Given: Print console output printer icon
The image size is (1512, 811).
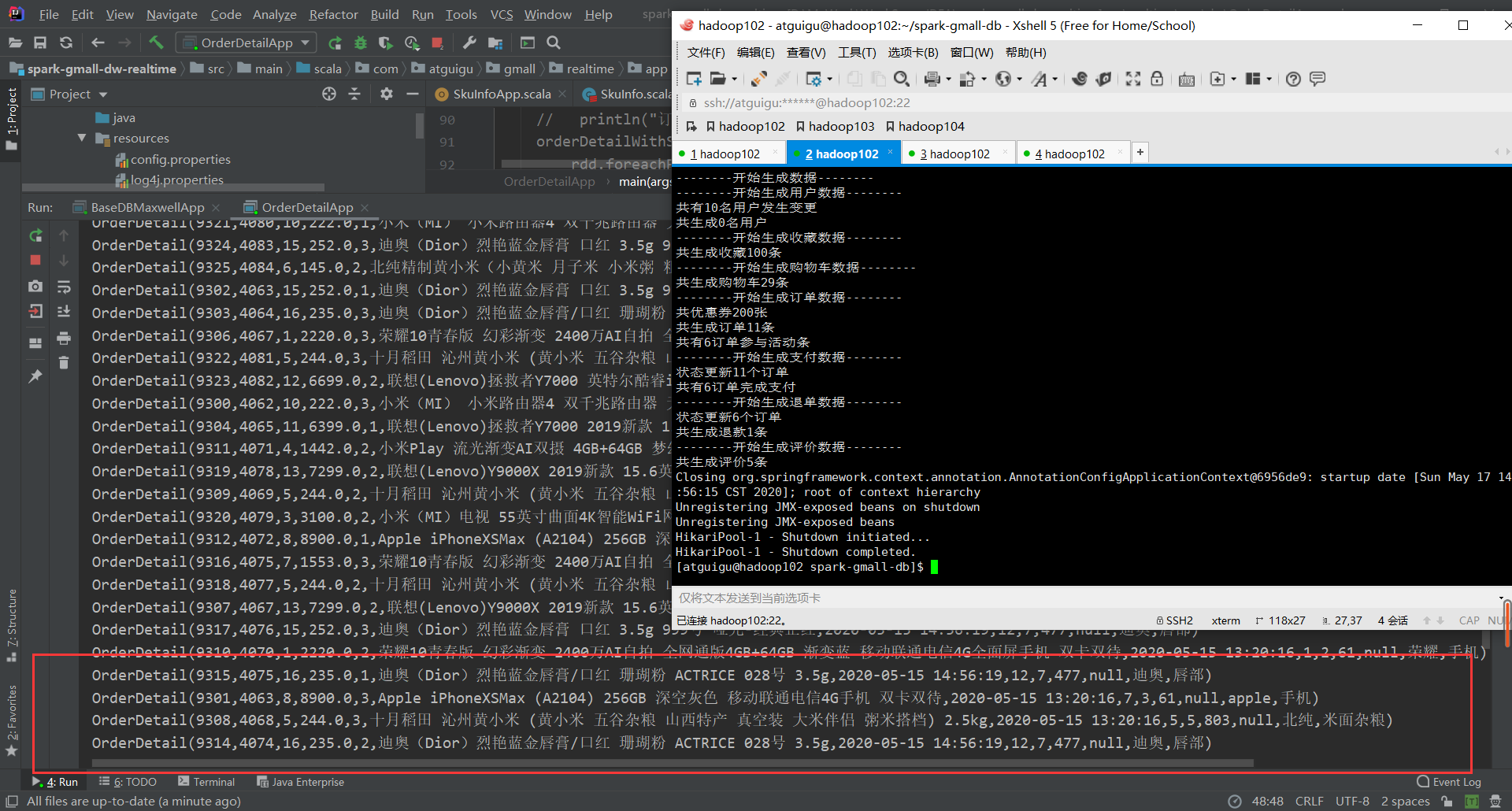Looking at the screenshot, I should pyautogui.click(x=64, y=338).
